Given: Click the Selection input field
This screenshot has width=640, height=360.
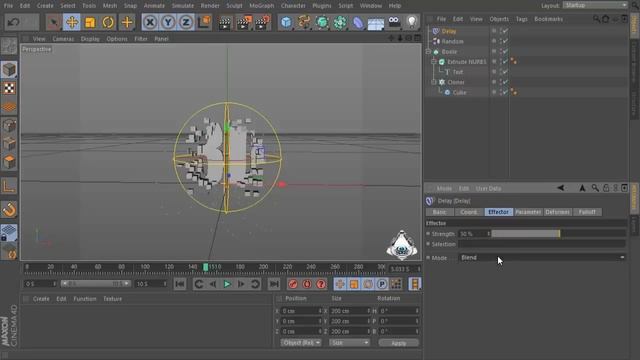Looking at the screenshot, I should (542, 244).
